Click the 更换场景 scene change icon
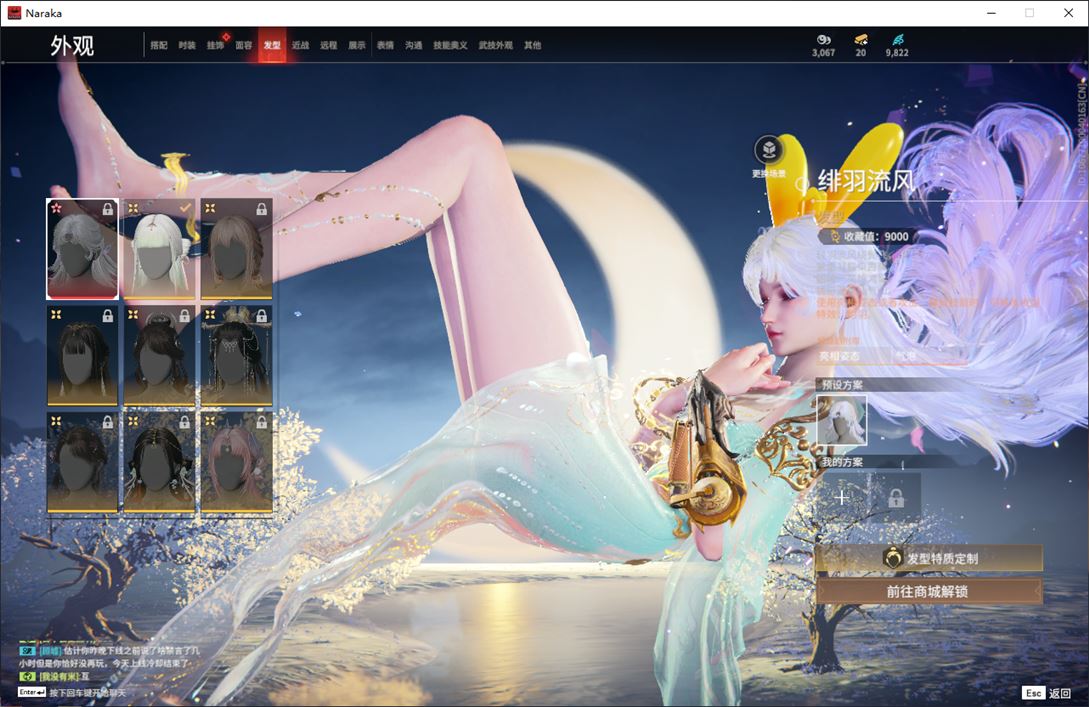This screenshot has width=1089, height=707. click(x=768, y=150)
